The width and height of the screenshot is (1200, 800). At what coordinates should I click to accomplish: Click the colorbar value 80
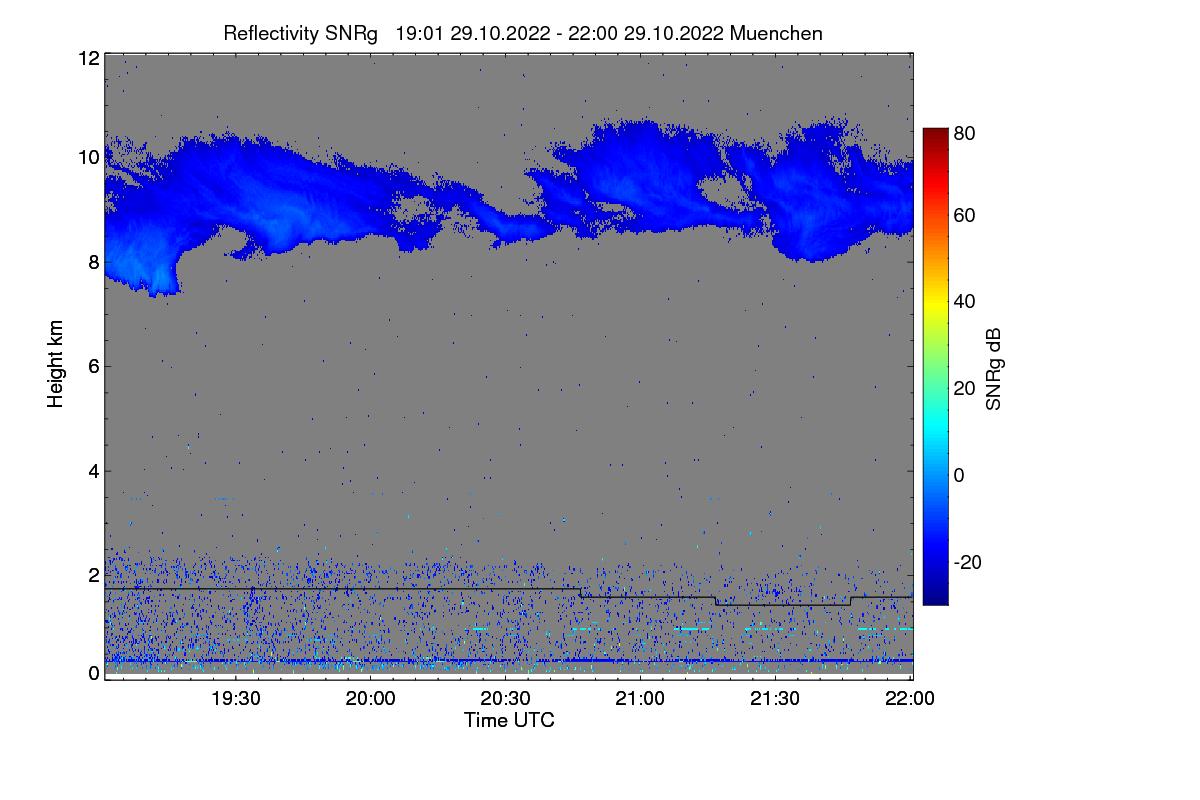tap(965, 132)
